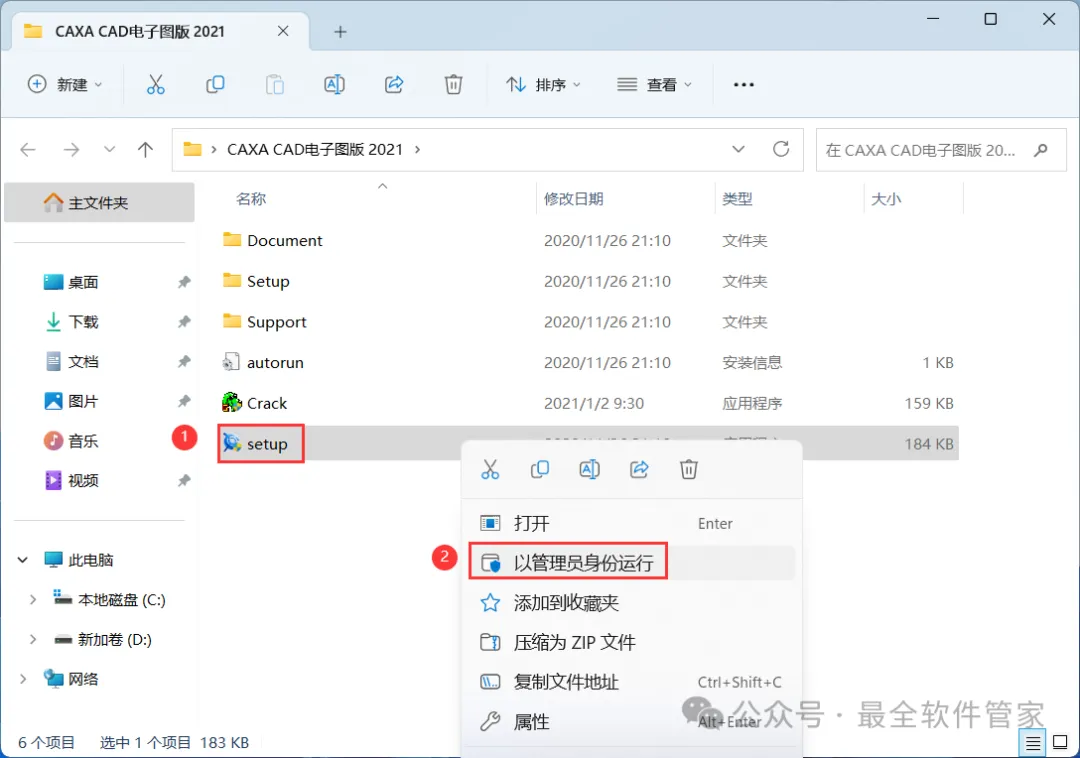Open 文档 in the sidebar
This screenshot has height=758, width=1080.
pos(83,361)
